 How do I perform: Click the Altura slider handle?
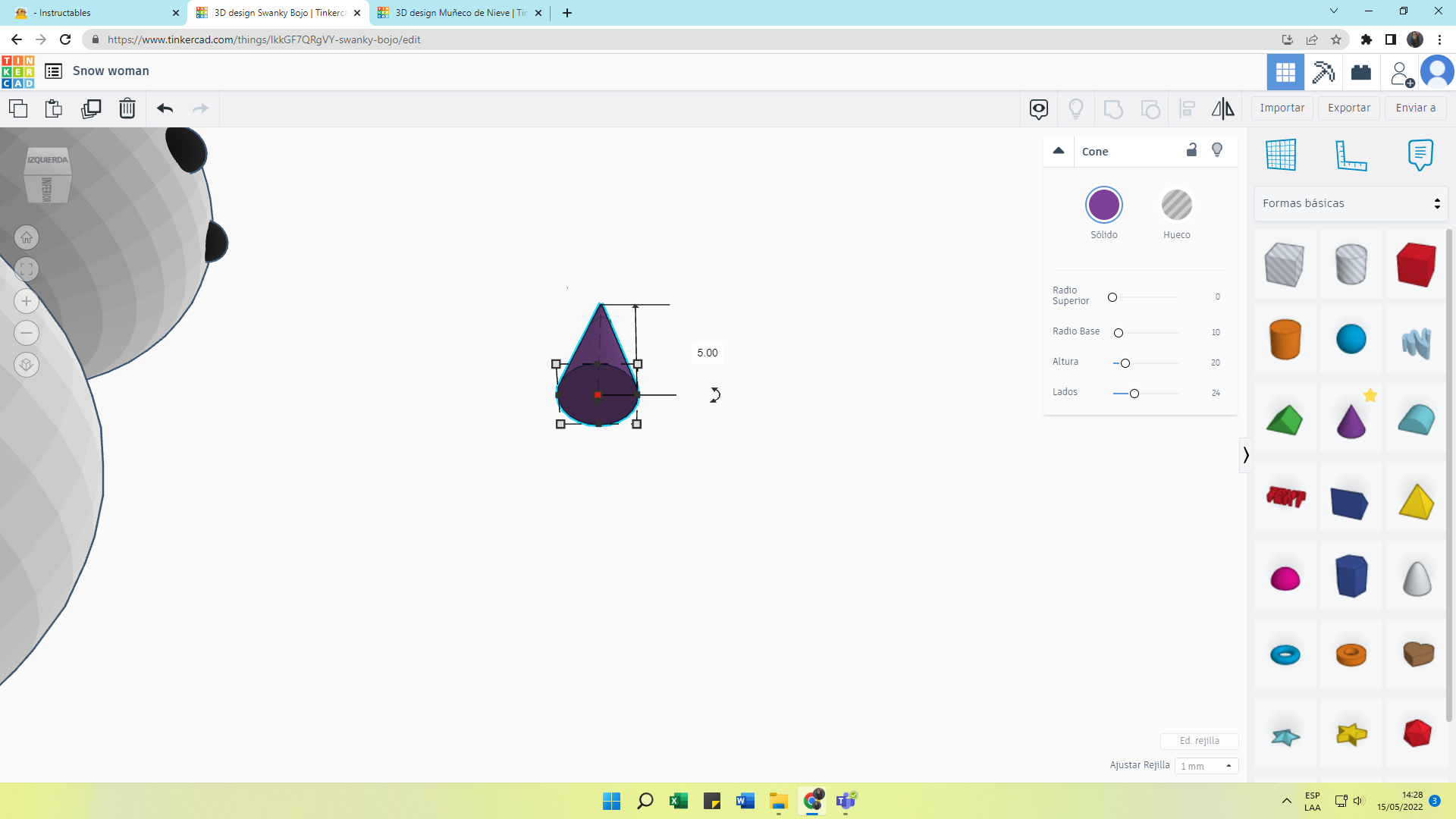(1125, 363)
